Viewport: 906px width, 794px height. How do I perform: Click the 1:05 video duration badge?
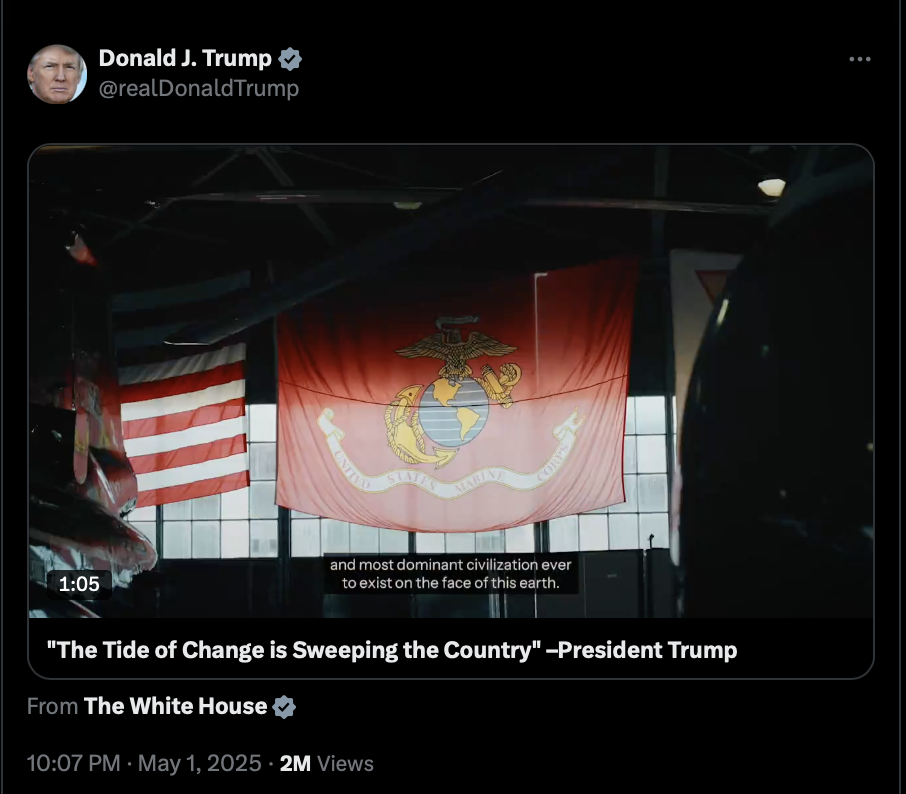[x=79, y=584]
